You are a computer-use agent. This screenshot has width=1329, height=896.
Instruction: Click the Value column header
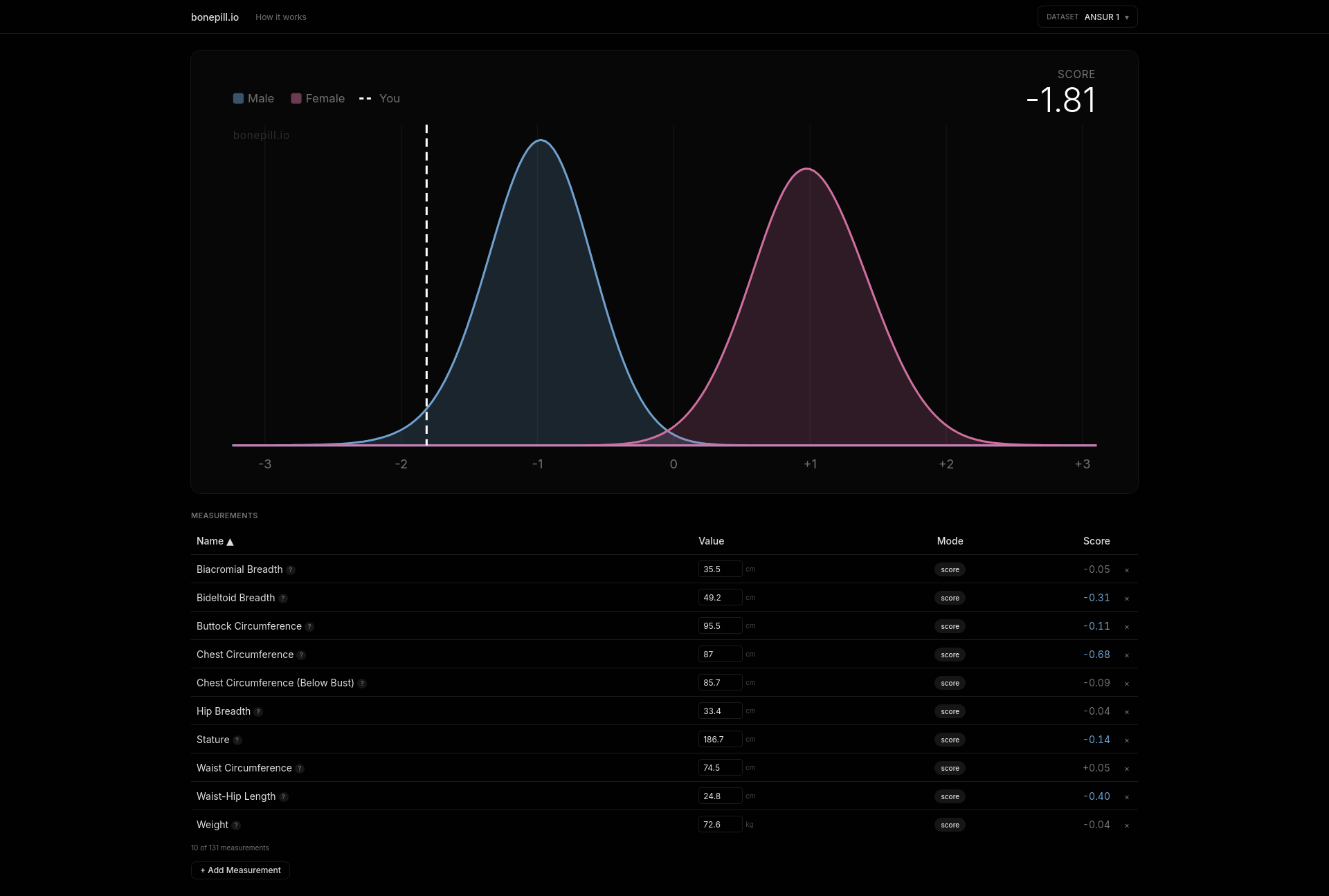pyautogui.click(x=711, y=541)
